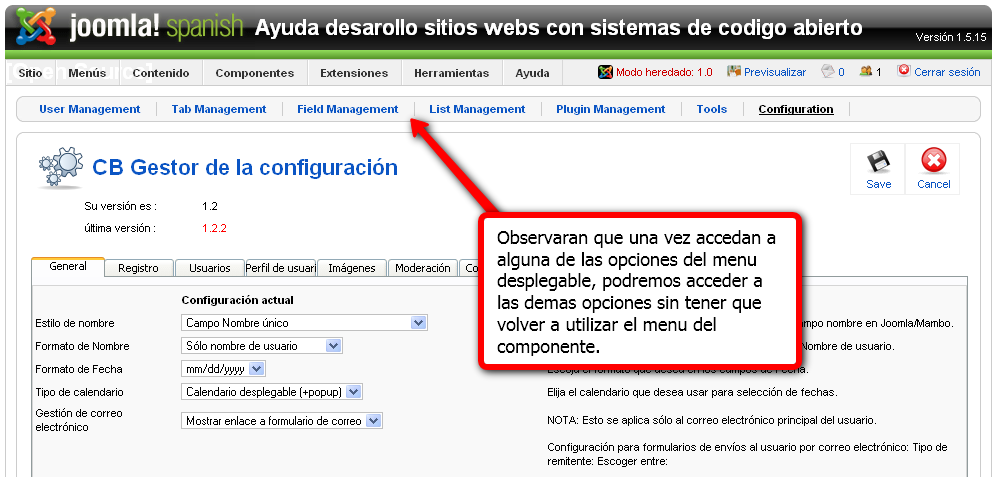1000x477 pixels.
Task: Click the logged-in users icon
Action: [865, 71]
